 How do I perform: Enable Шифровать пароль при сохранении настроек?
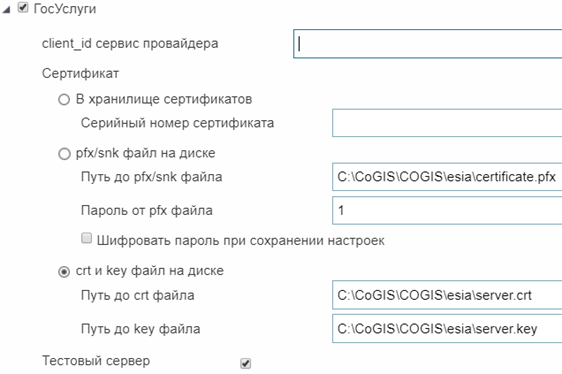pyautogui.click(x=86, y=238)
